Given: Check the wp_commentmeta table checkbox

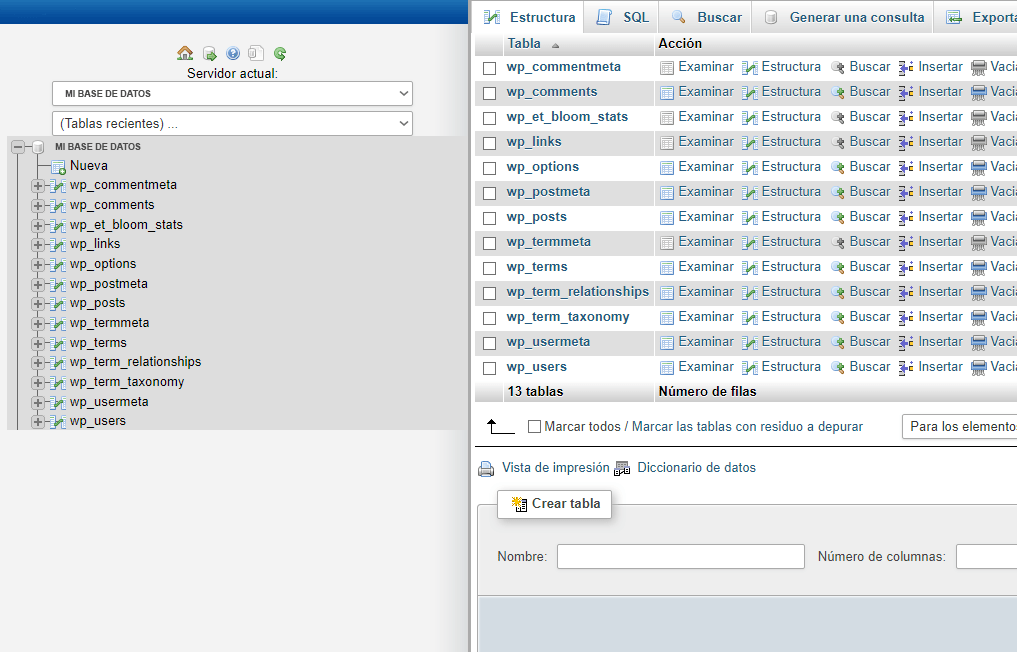Looking at the screenshot, I should pyautogui.click(x=489, y=68).
